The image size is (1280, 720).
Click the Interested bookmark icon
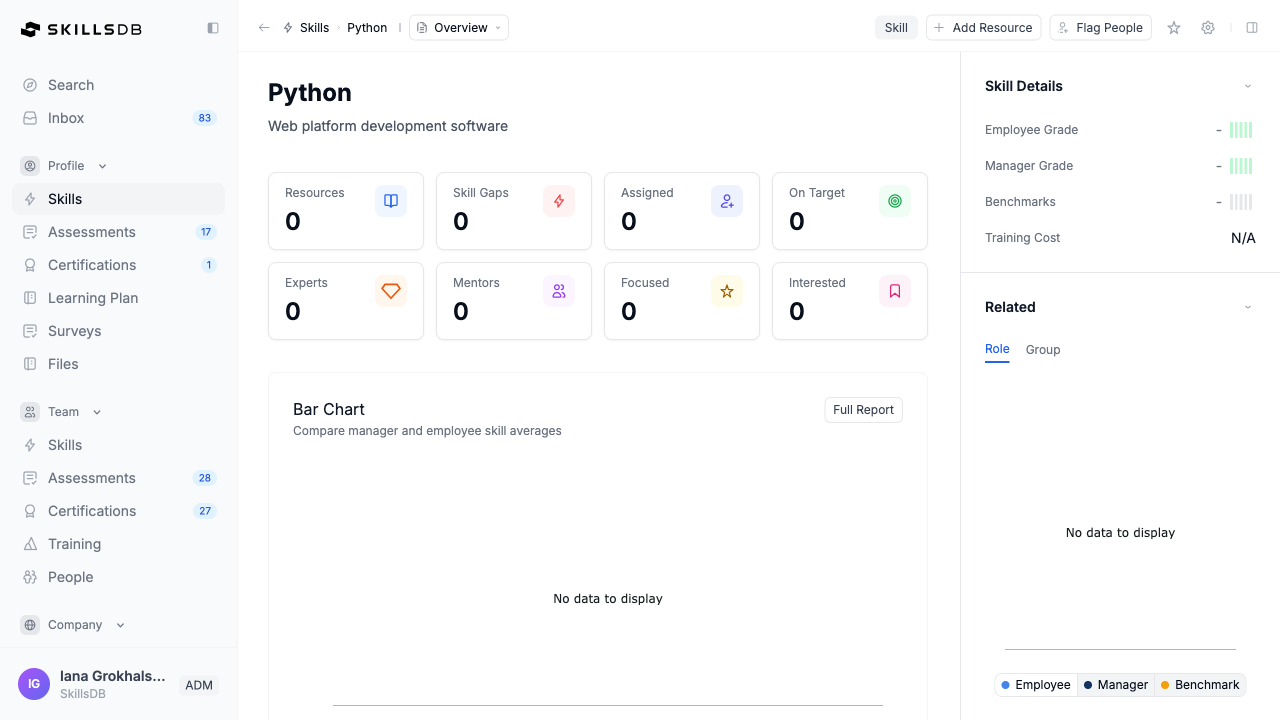(x=895, y=291)
